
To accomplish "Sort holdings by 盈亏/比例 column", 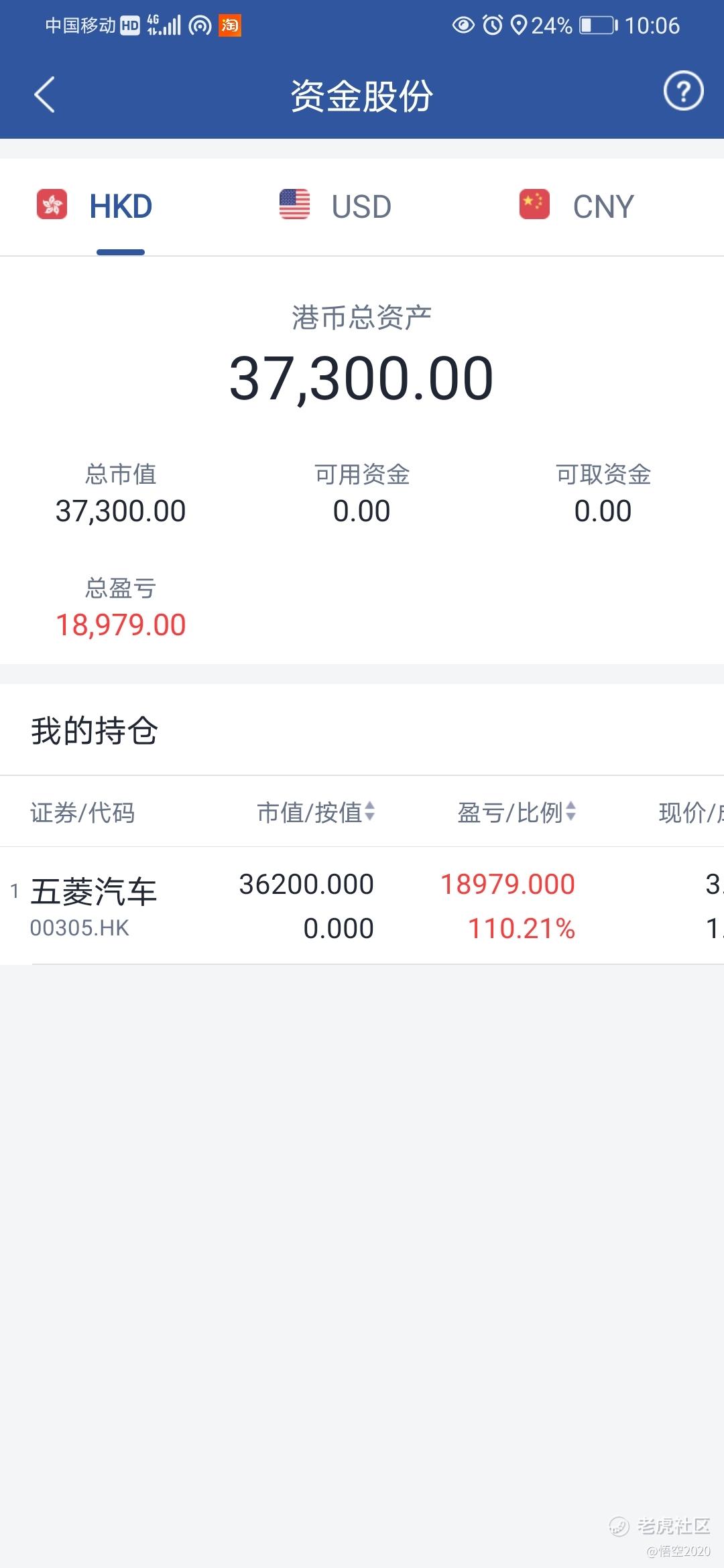I will [516, 812].
